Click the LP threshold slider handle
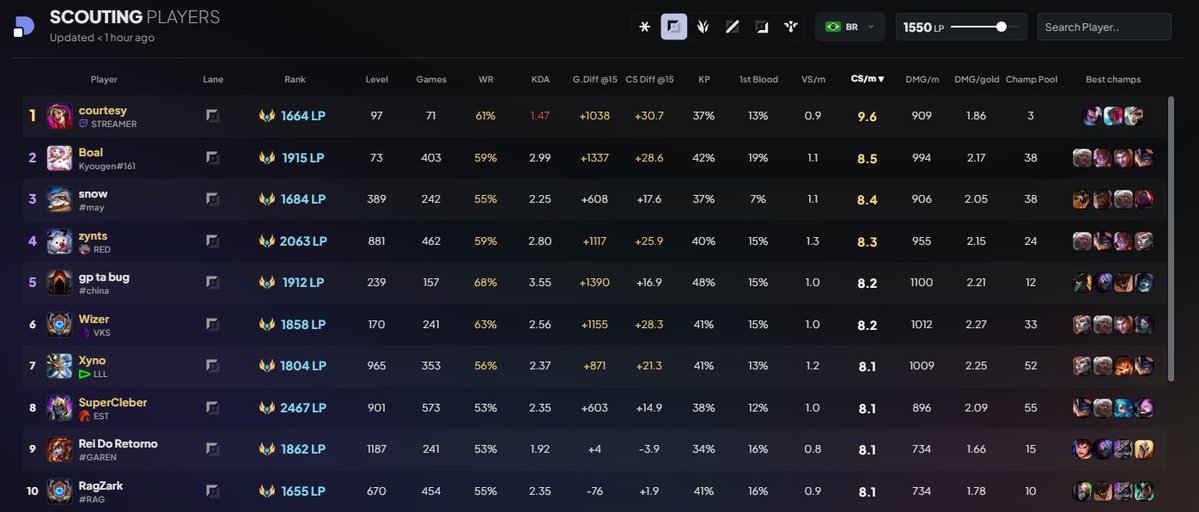Viewport: 1199px width, 512px height. [x=1001, y=27]
